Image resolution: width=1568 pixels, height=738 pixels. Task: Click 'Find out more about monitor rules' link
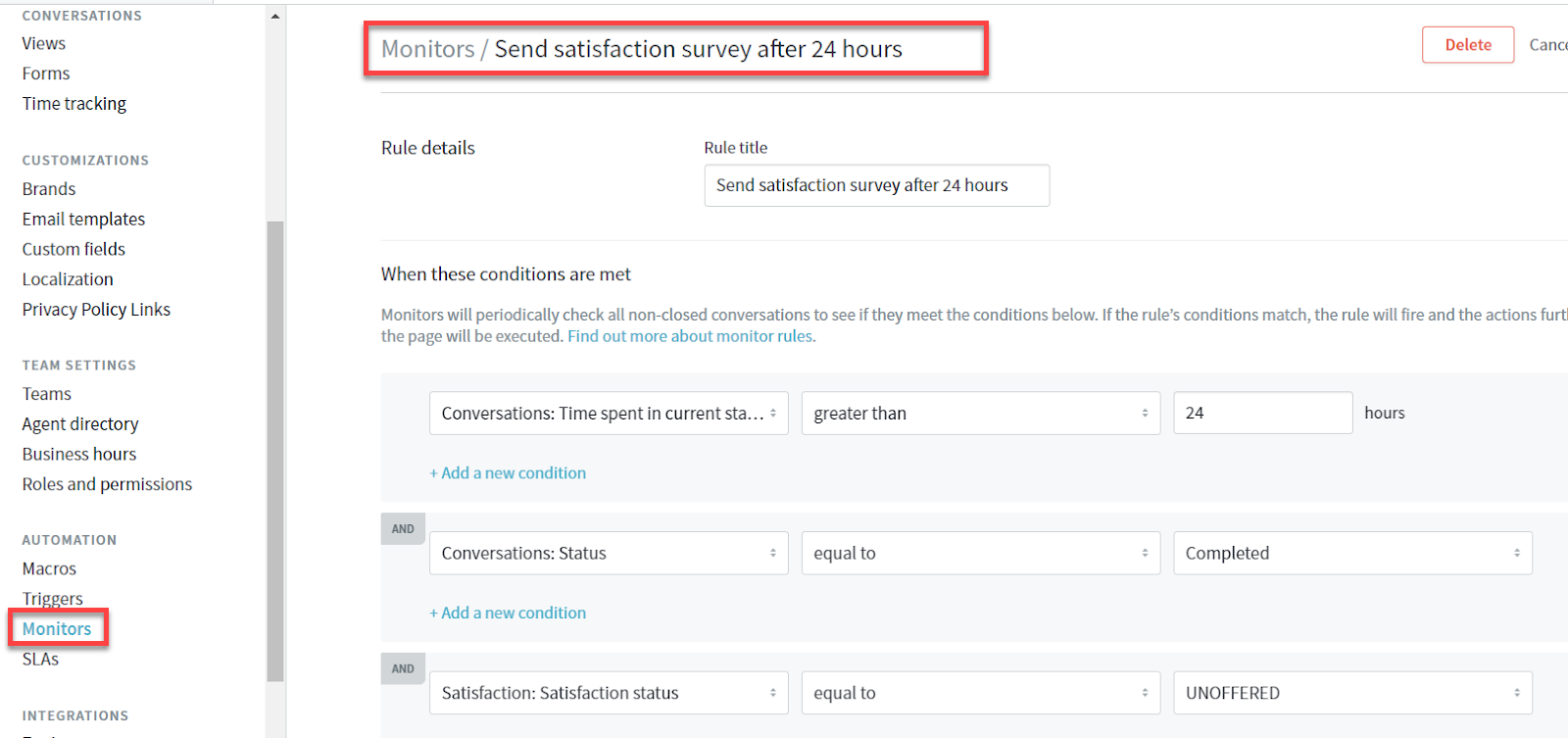coord(690,336)
